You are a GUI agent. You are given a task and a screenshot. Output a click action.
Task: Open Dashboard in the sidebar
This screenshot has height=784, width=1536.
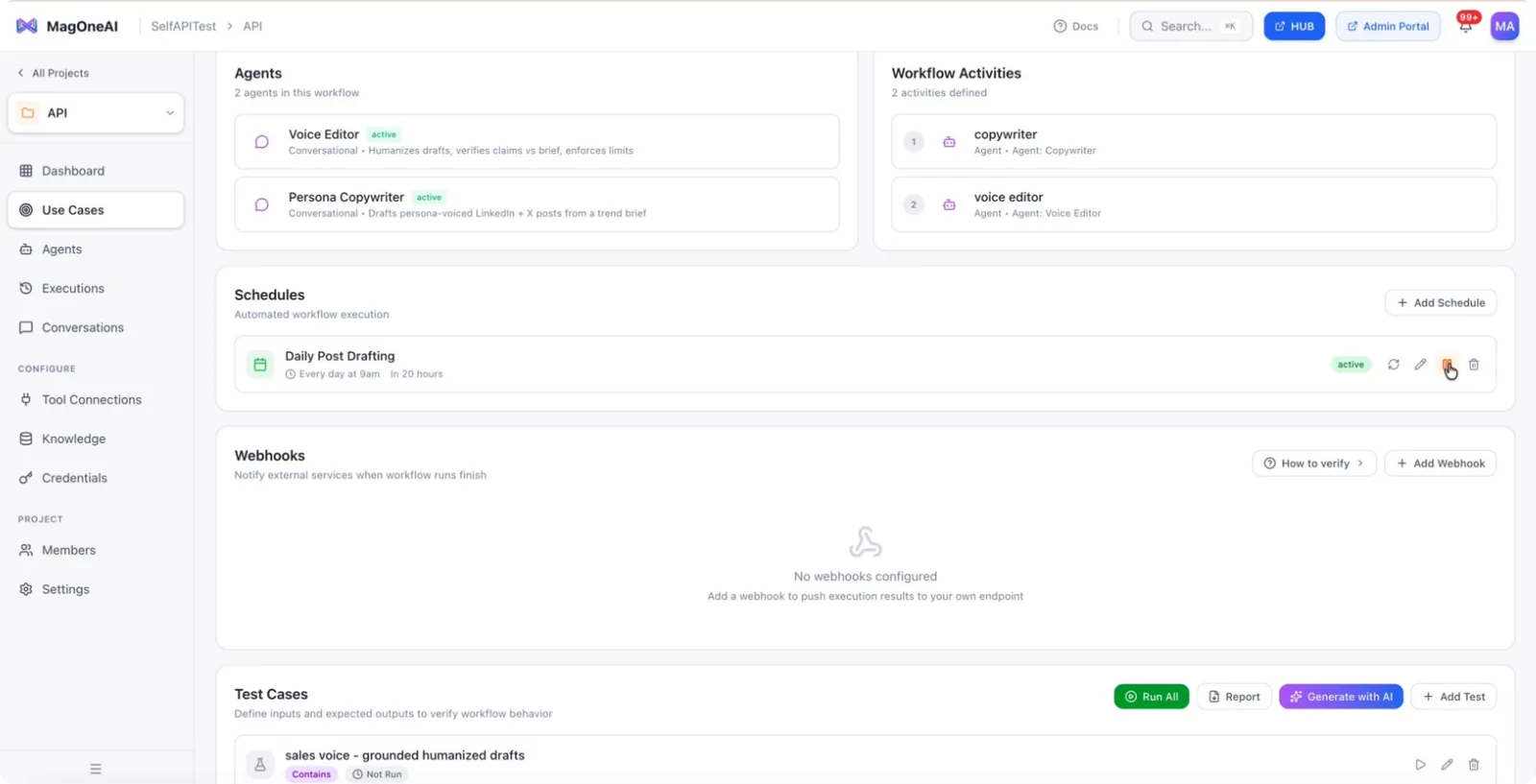pyautogui.click(x=96, y=171)
